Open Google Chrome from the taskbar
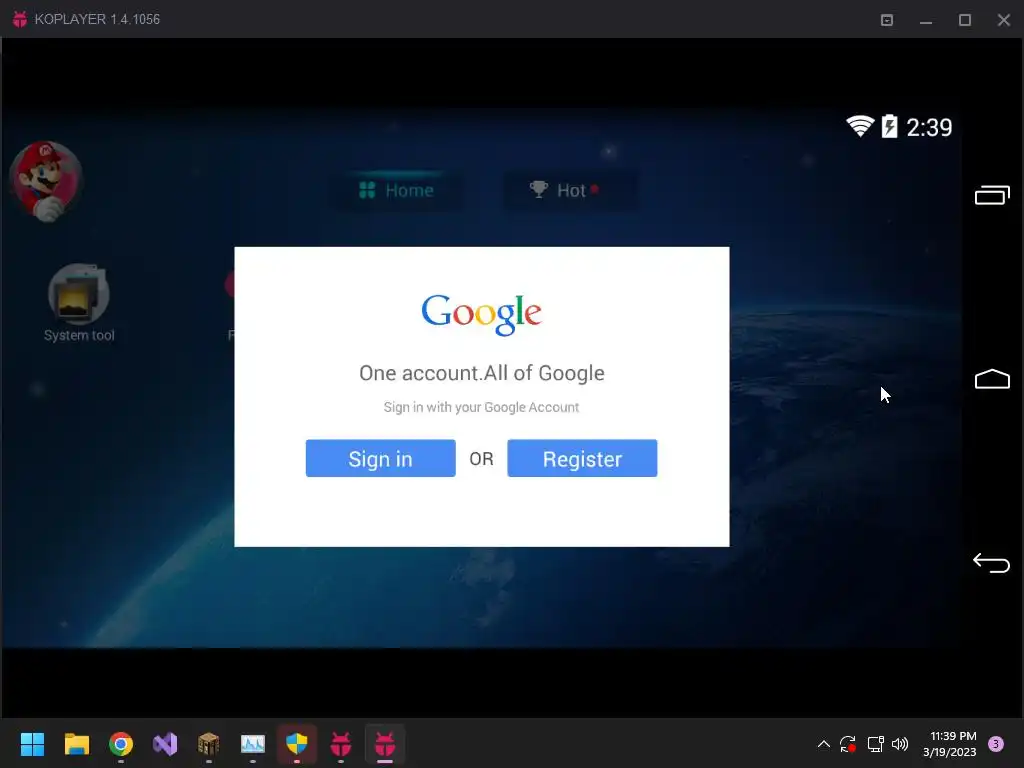1024x768 pixels. 121,744
